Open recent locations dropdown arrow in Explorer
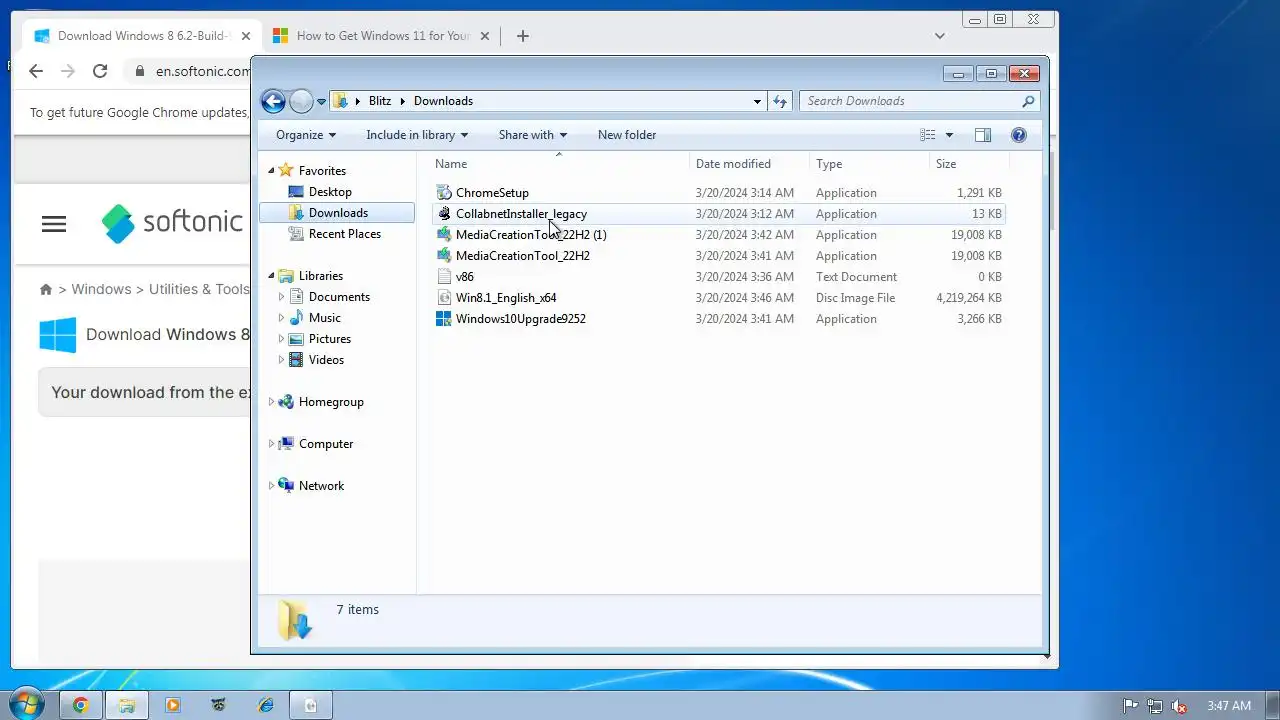The width and height of the screenshot is (1280, 720). coord(321,102)
